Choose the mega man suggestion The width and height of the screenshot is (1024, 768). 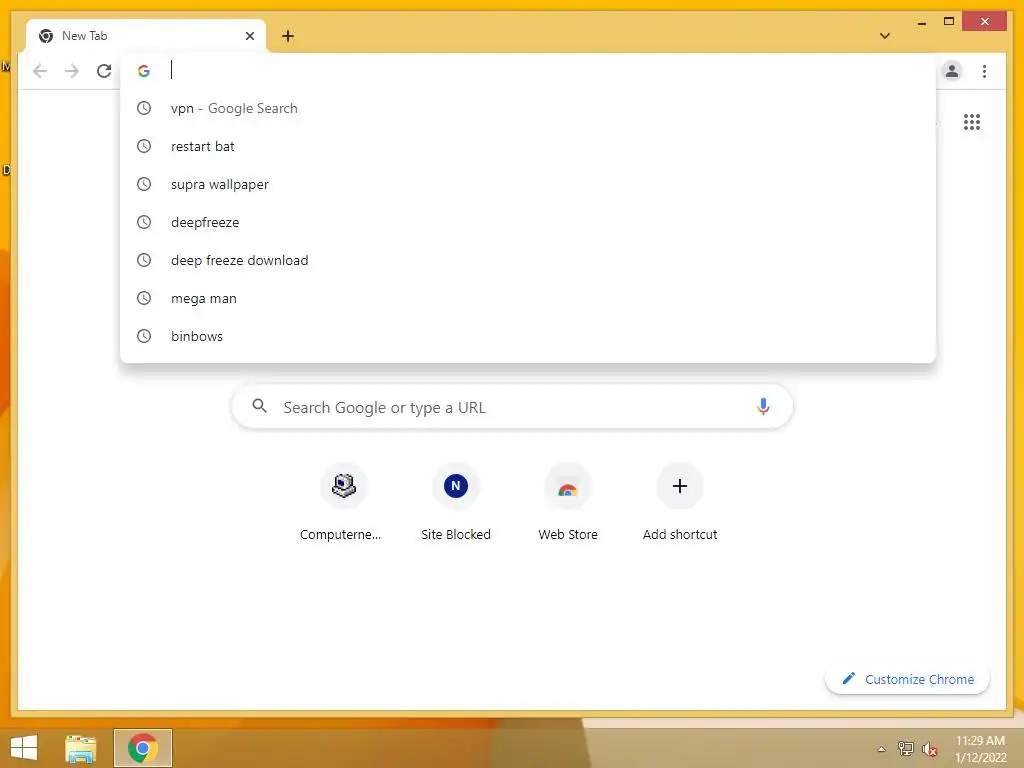[x=528, y=298]
